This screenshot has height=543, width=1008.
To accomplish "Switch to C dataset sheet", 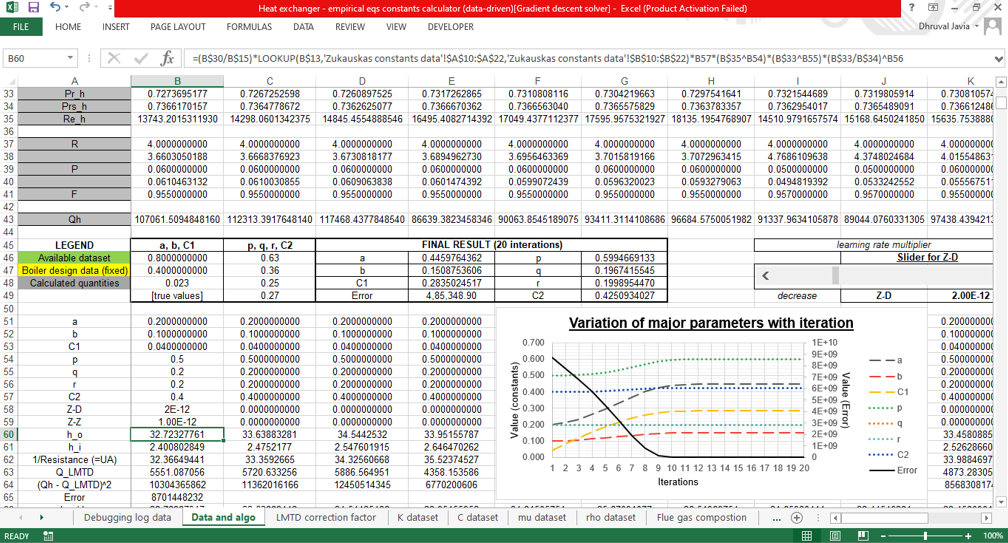I will 478,517.
